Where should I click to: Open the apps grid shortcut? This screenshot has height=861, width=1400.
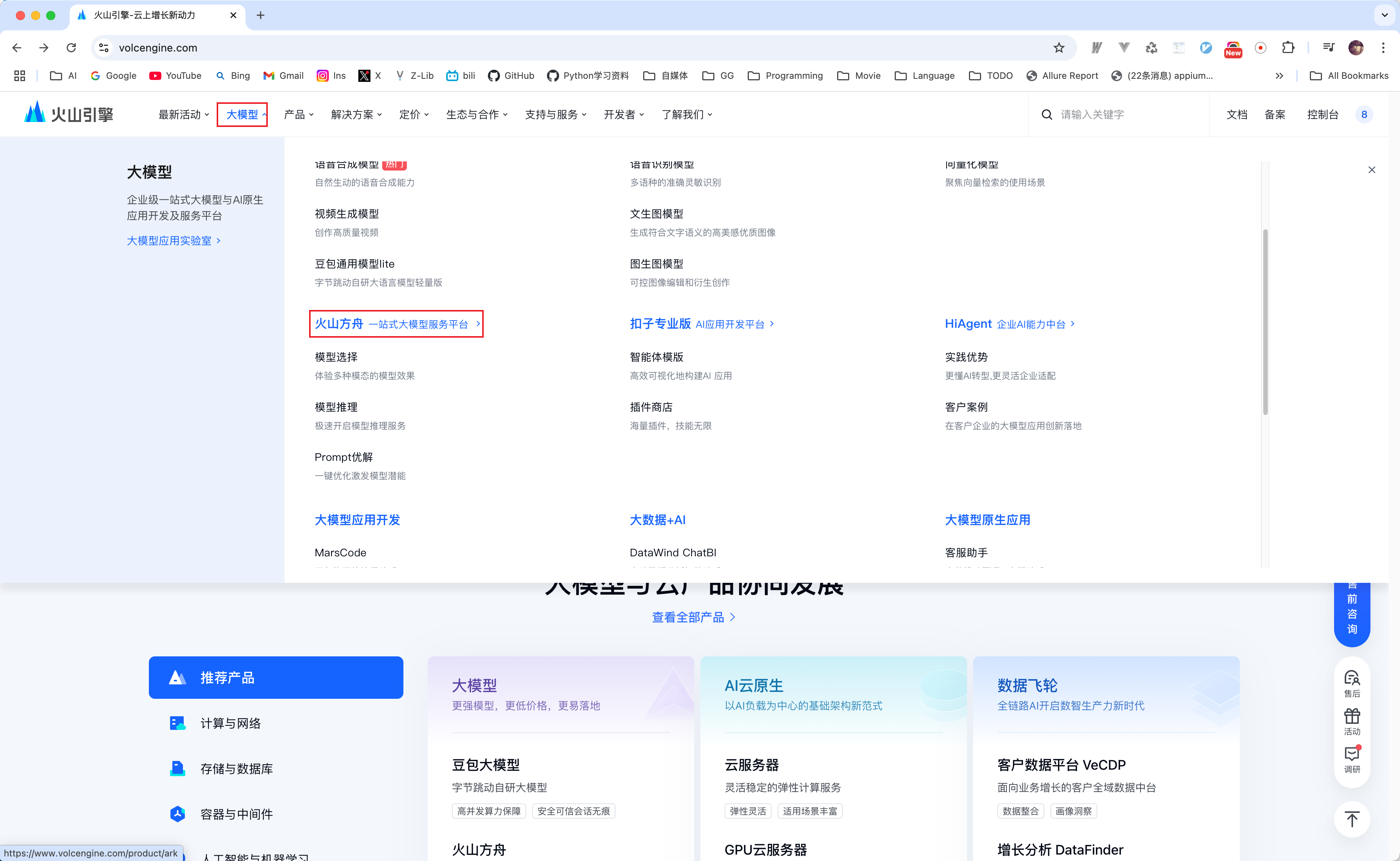pos(19,76)
